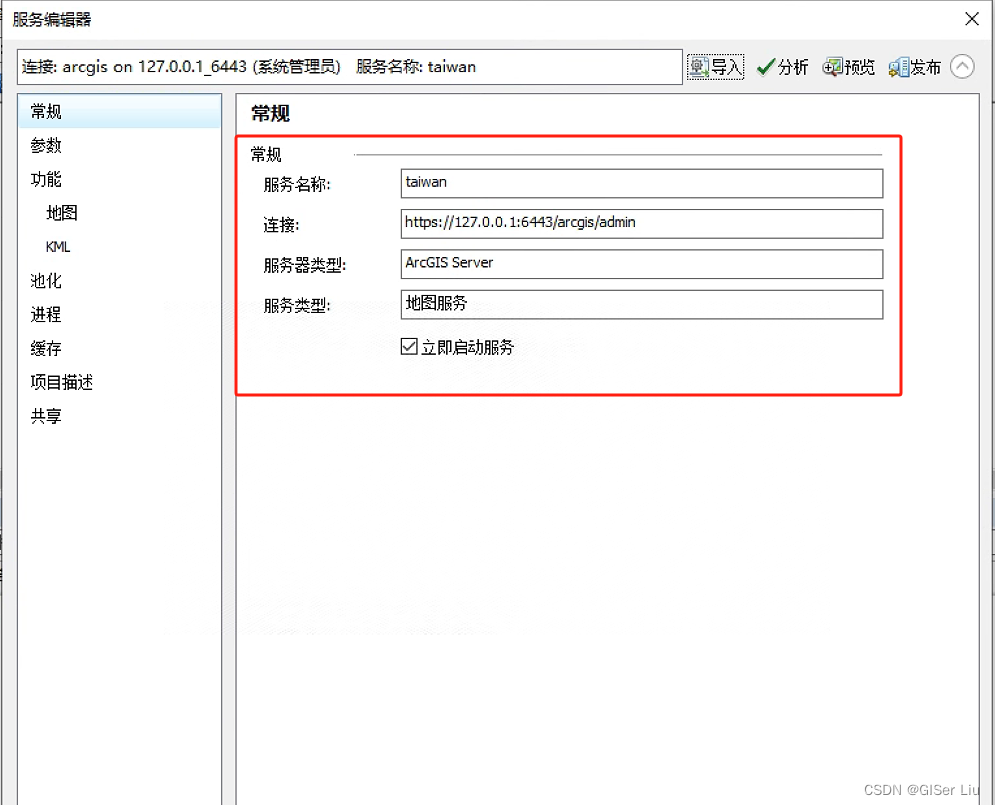Click the 导入 (Import) toolbar icon

[x=715, y=66]
